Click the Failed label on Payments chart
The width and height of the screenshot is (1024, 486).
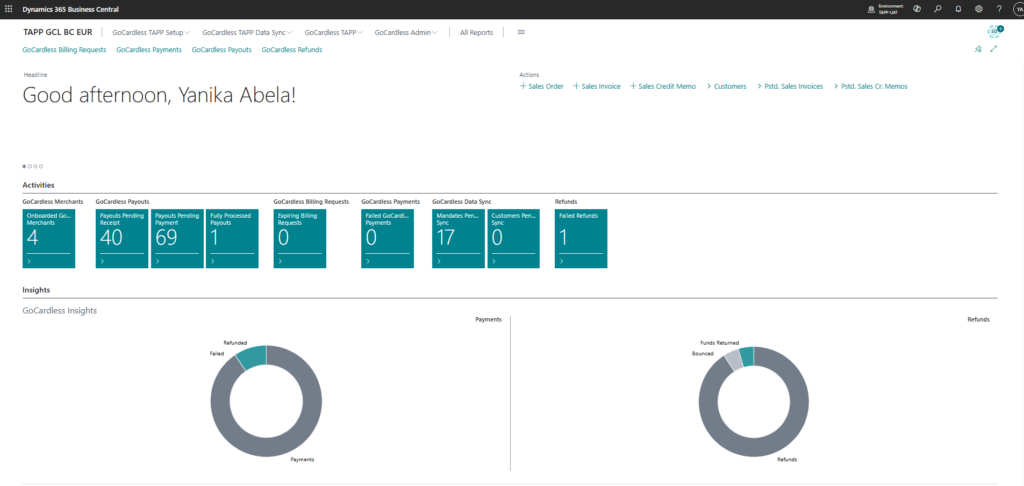(217, 353)
